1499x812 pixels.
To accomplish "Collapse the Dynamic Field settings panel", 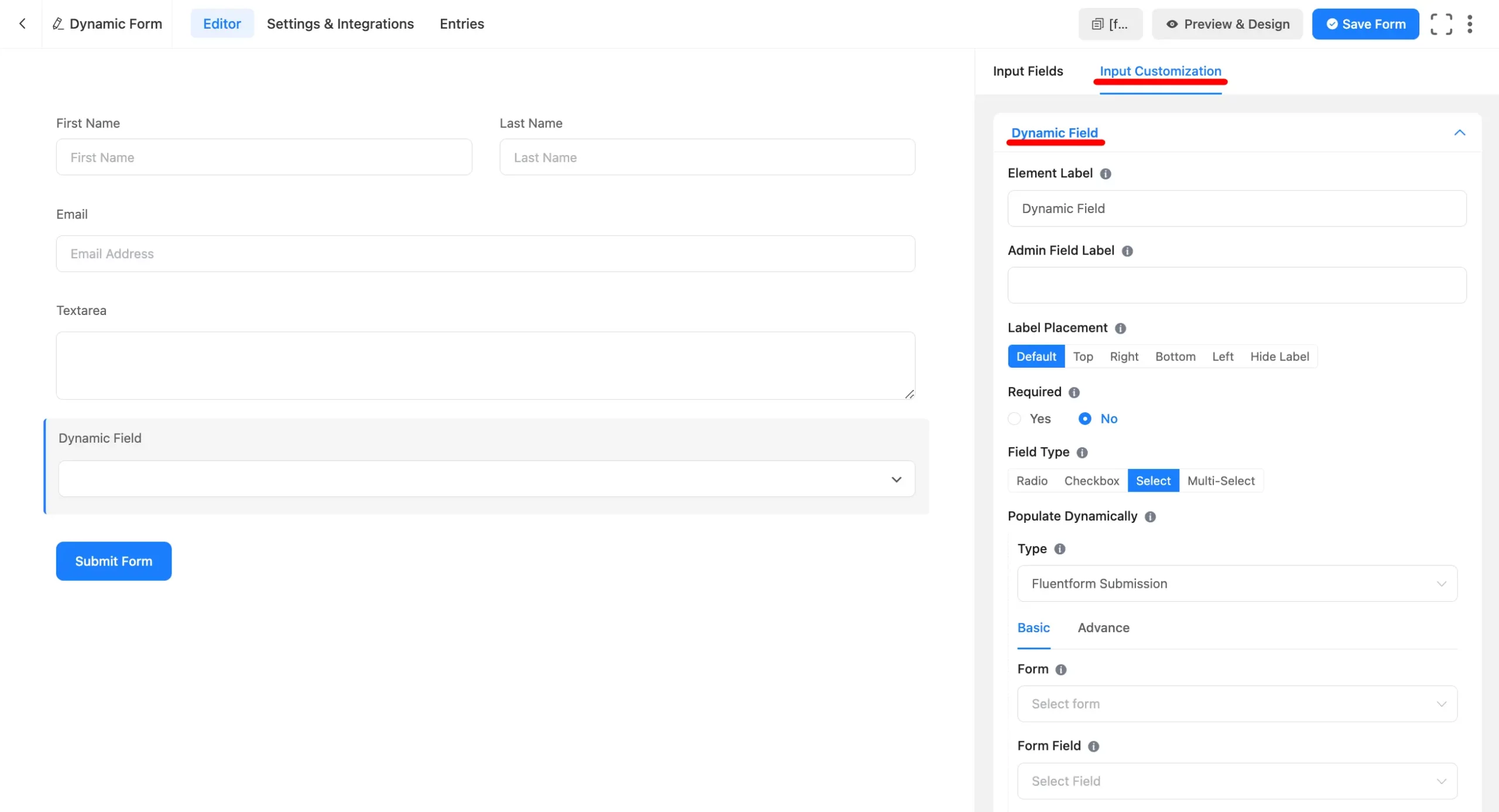I will [1459, 132].
